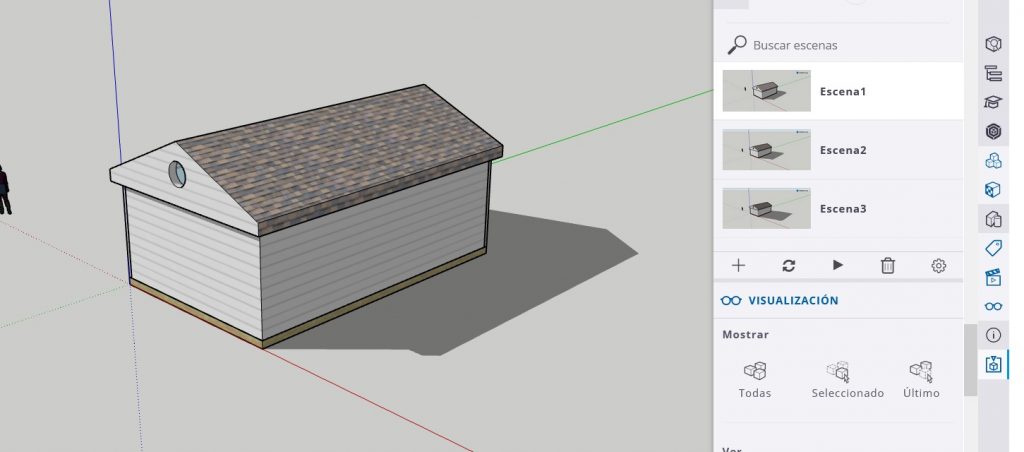Delete scene using the trash icon
The image size is (1024, 452).
tap(887, 265)
